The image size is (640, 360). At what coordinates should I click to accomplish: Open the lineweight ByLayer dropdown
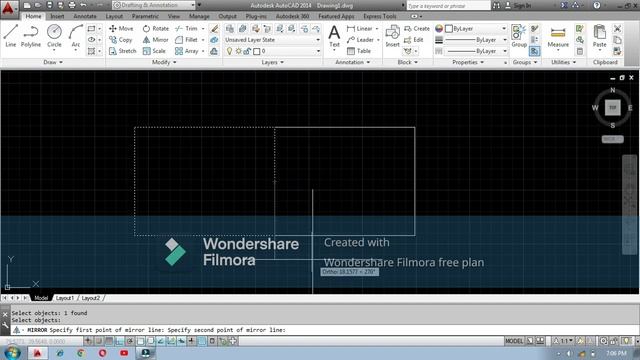(476, 40)
